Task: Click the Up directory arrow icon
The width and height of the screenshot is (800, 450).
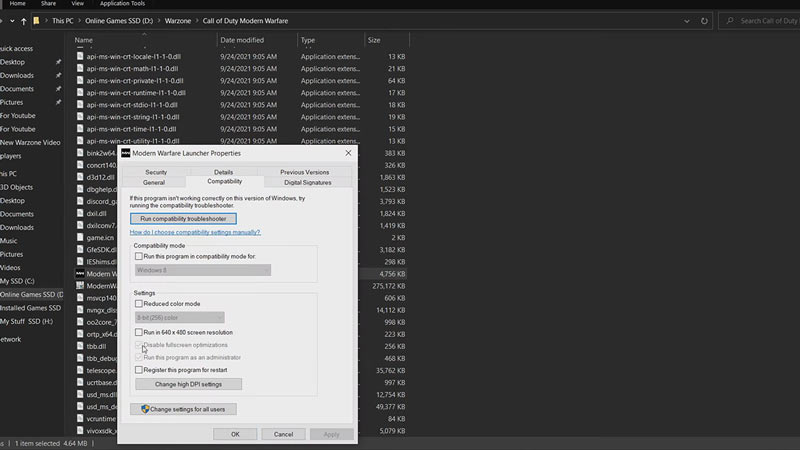Action: [23, 21]
